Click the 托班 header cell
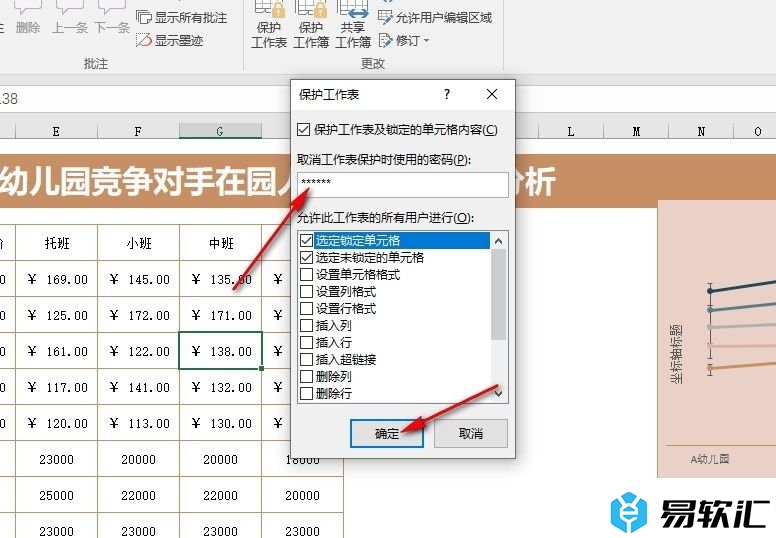This screenshot has height=538, width=776. coord(56,243)
